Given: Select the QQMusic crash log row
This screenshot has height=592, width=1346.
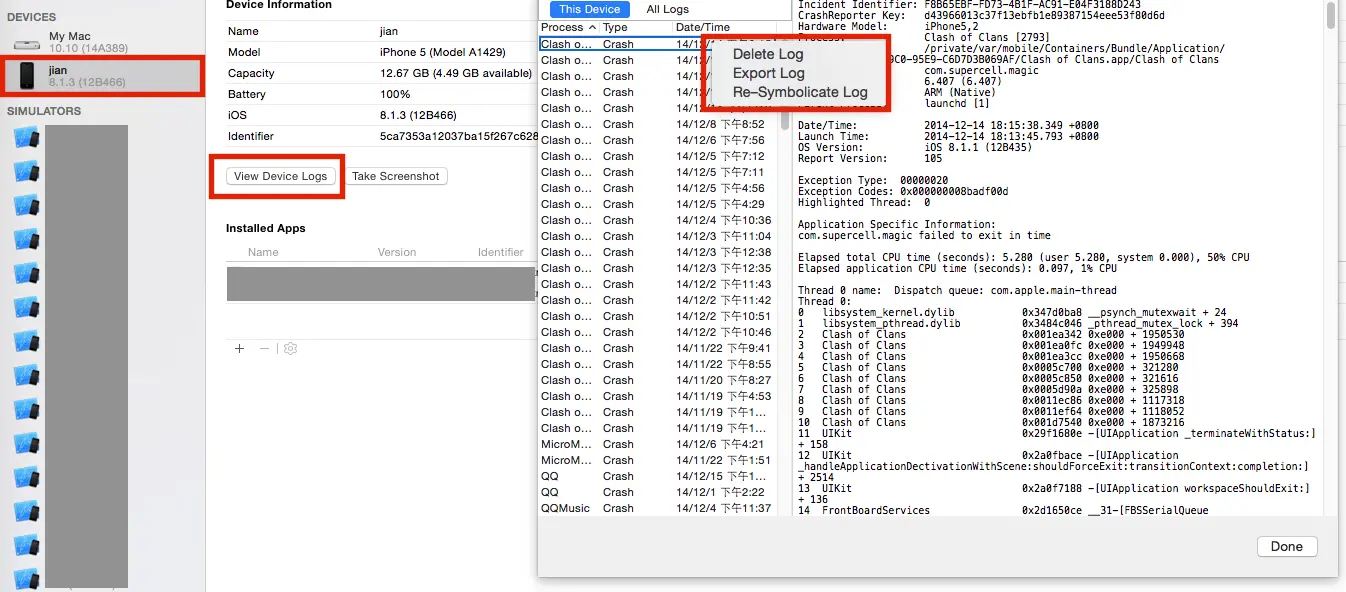Looking at the screenshot, I should coord(658,508).
